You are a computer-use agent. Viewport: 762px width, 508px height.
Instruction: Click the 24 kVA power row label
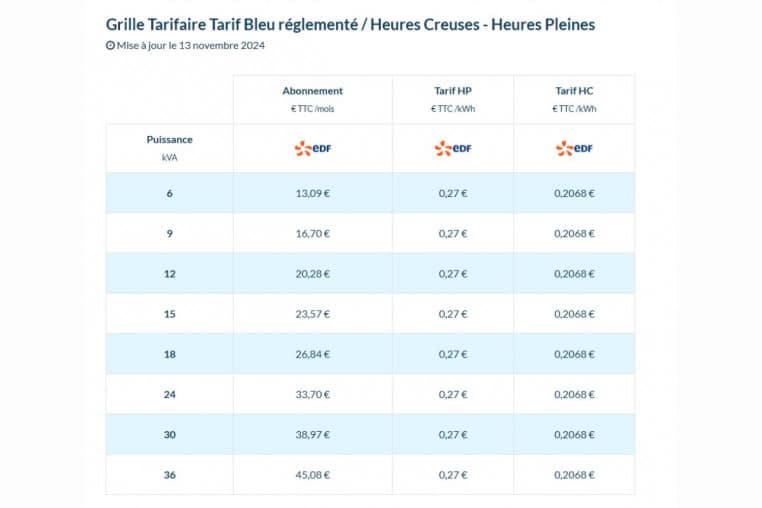[x=169, y=394]
